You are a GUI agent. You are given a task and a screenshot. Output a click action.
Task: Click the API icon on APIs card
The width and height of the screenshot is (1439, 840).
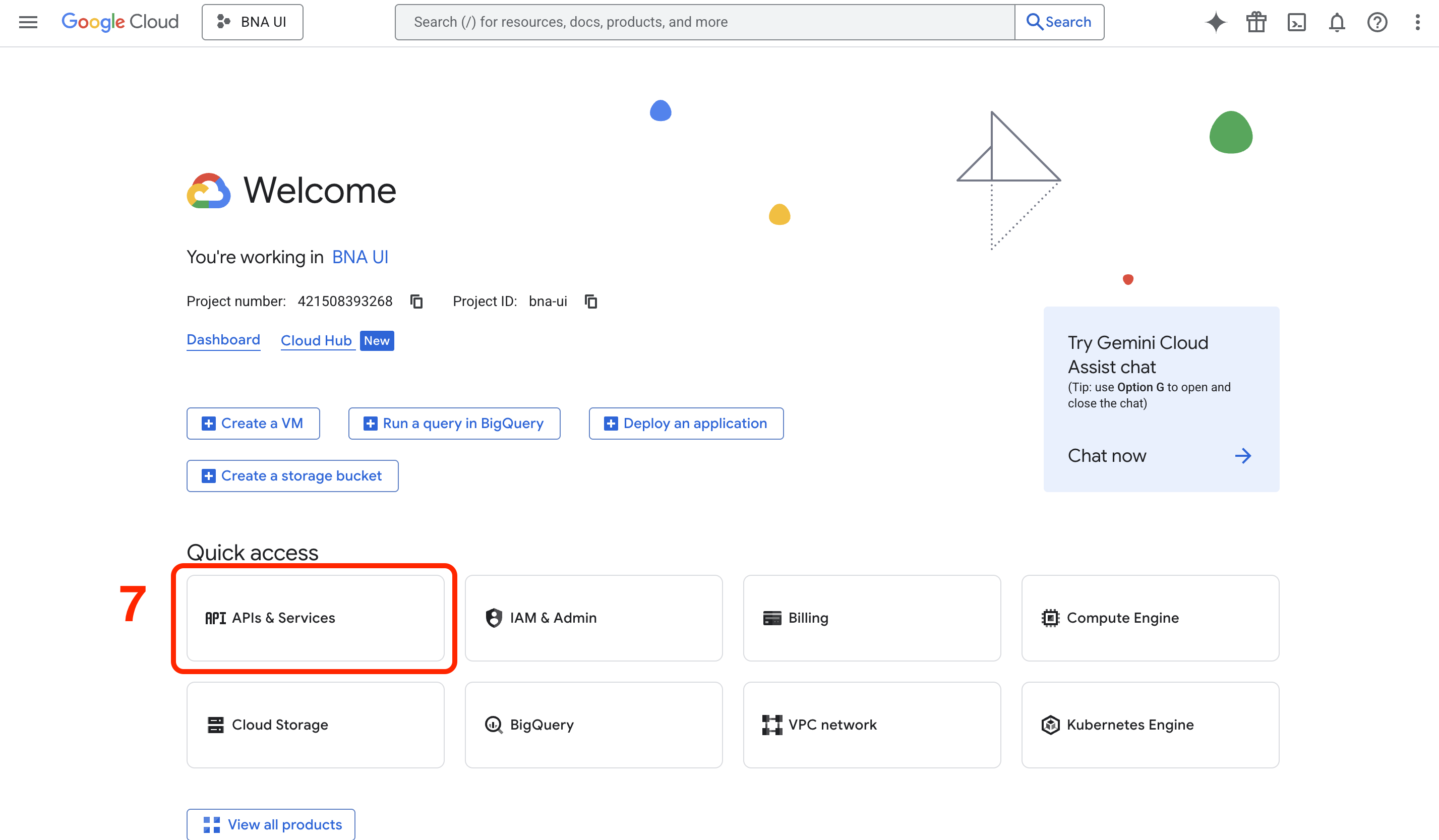pos(215,618)
